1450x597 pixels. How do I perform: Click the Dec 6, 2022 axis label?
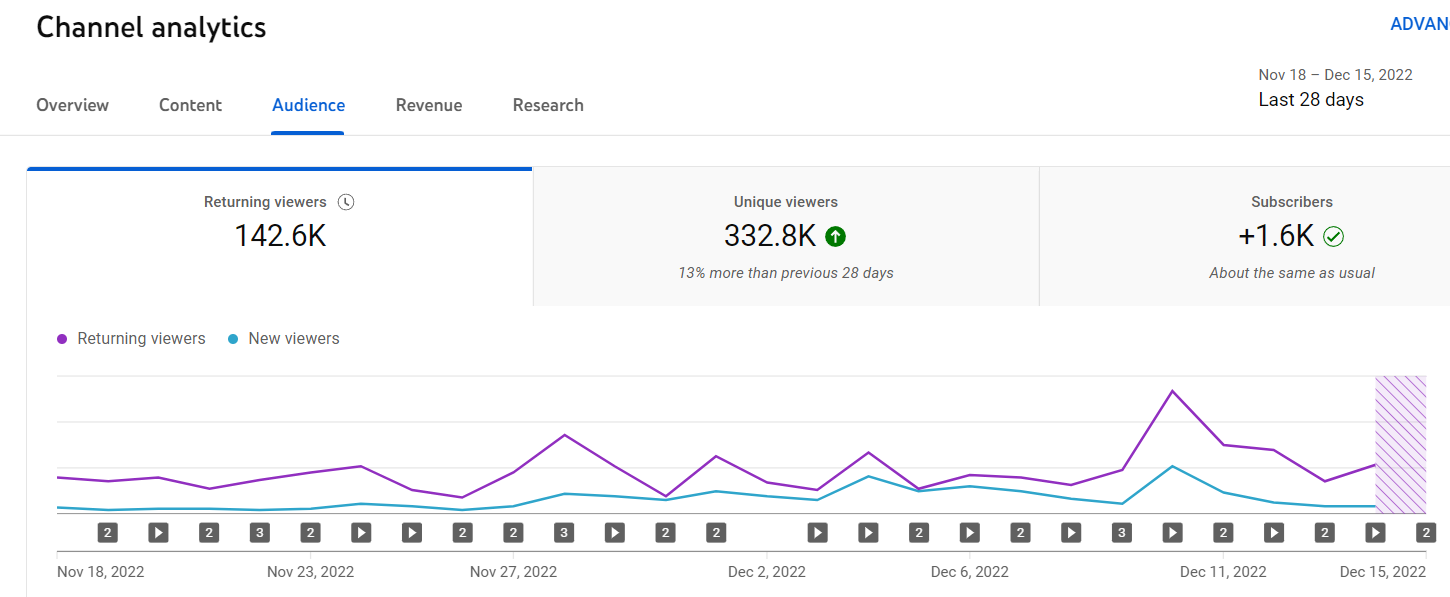pyautogui.click(x=969, y=572)
